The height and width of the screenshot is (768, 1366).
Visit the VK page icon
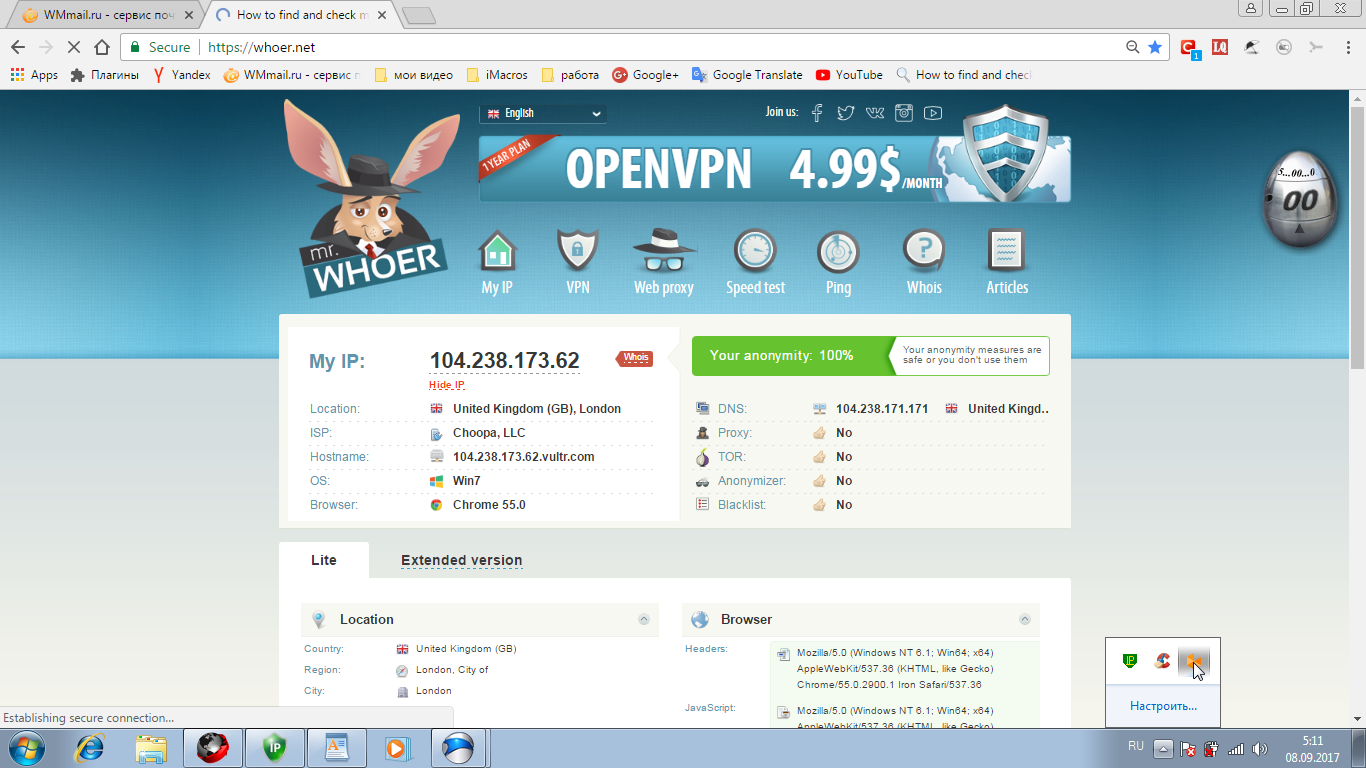(875, 113)
